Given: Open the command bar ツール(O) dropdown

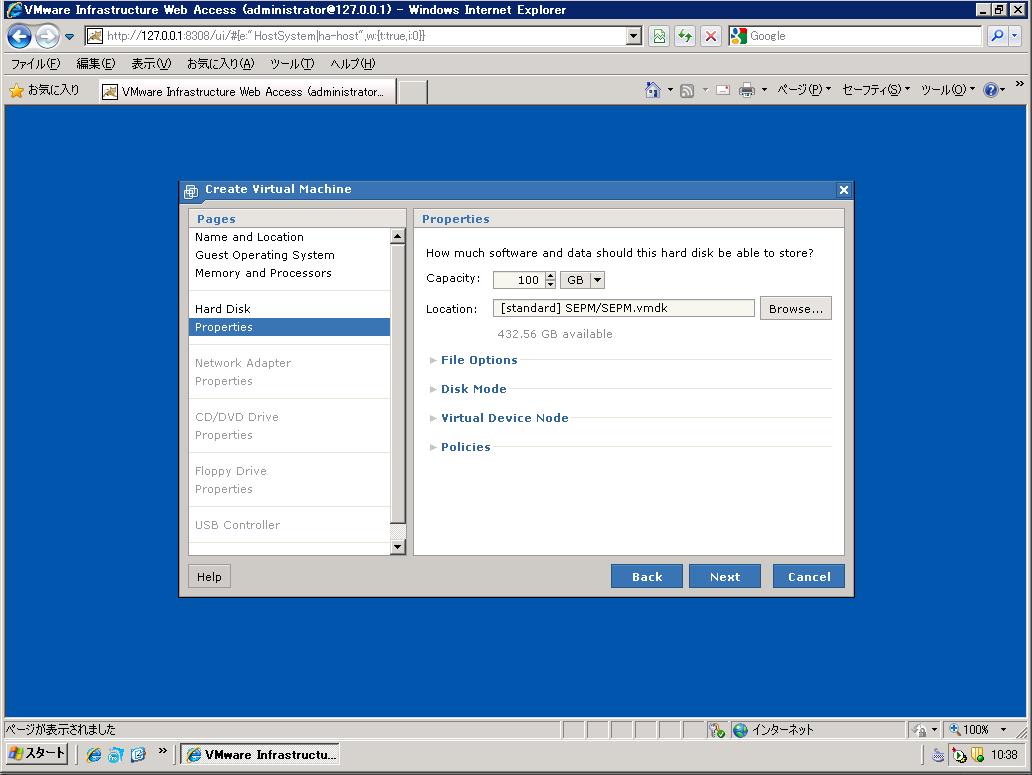Looking at the screenshot, I should pos(948,89).
